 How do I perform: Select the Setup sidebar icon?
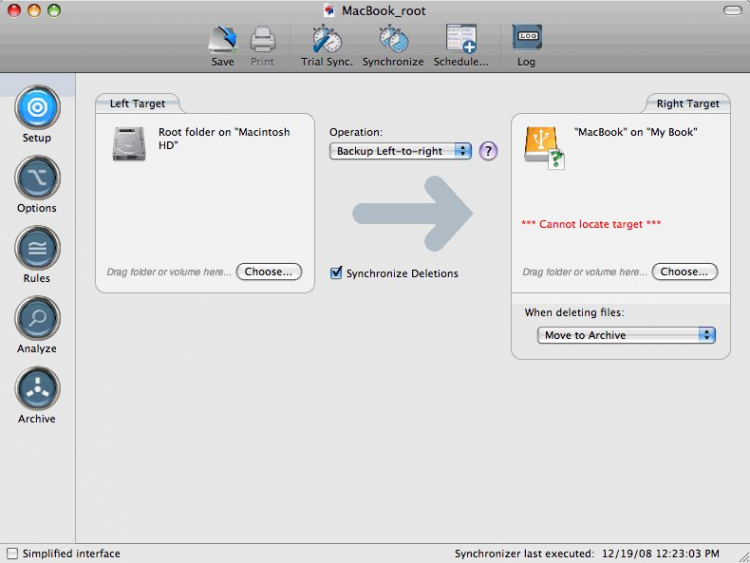coord(37,107)
